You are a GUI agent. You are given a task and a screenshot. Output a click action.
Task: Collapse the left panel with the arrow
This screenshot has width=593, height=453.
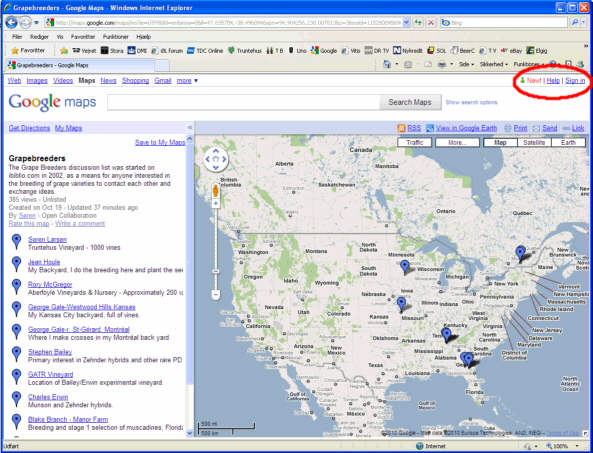click(190, 127)
